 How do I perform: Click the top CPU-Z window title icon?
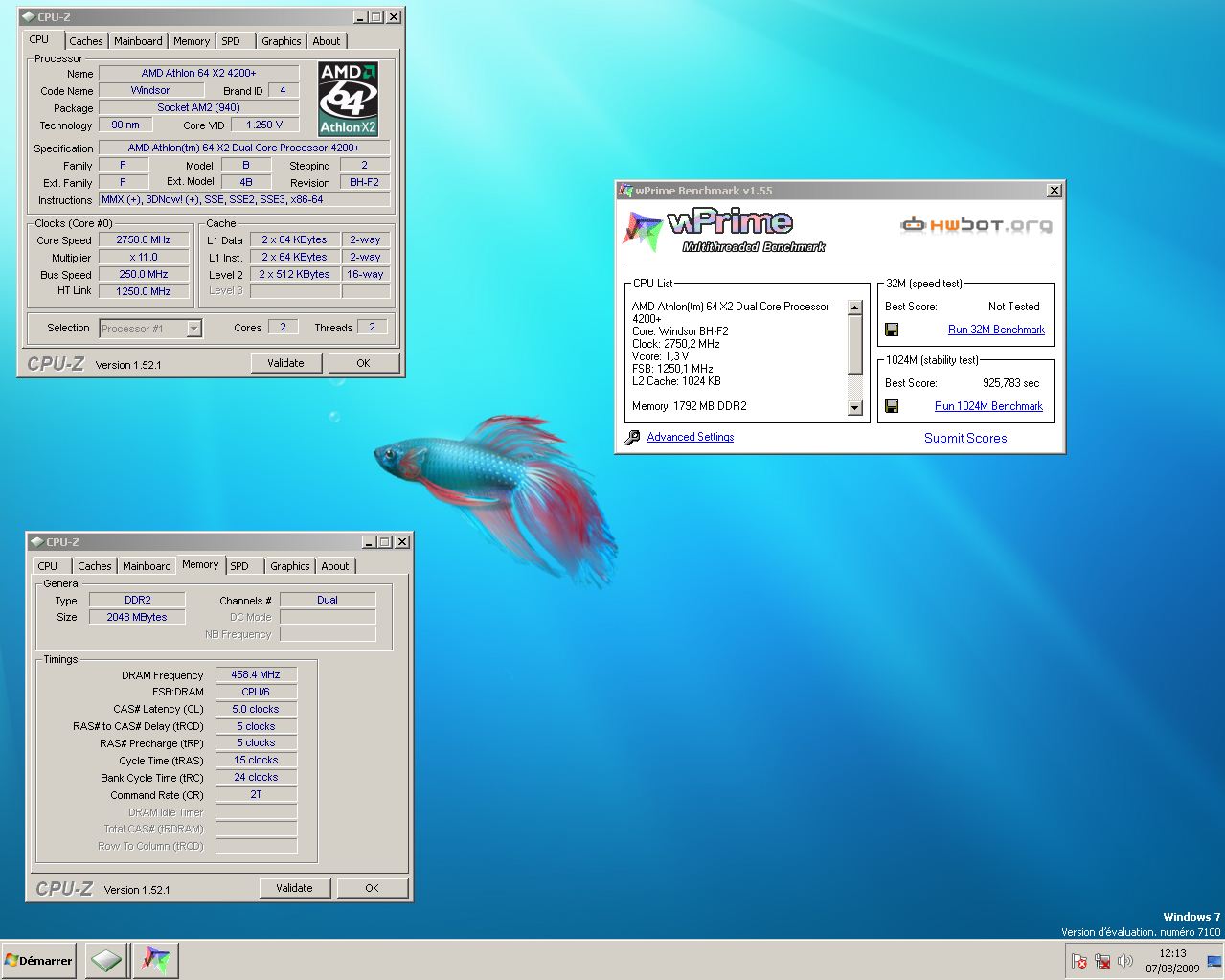coord(28,17)
